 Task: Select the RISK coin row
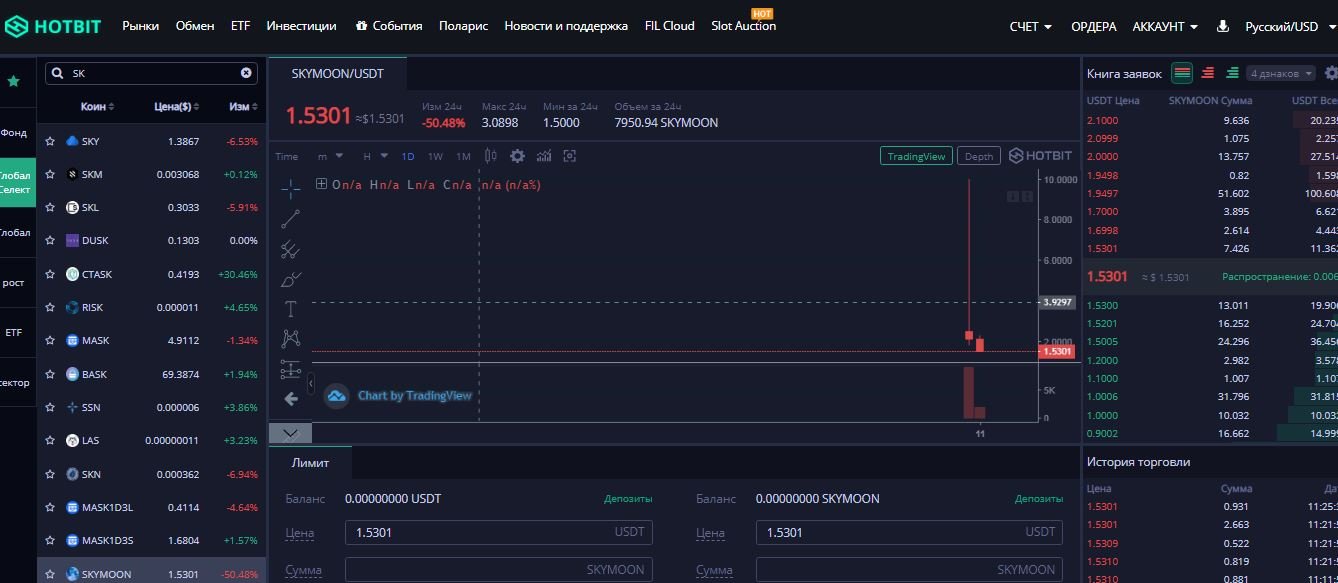point(151,308)
